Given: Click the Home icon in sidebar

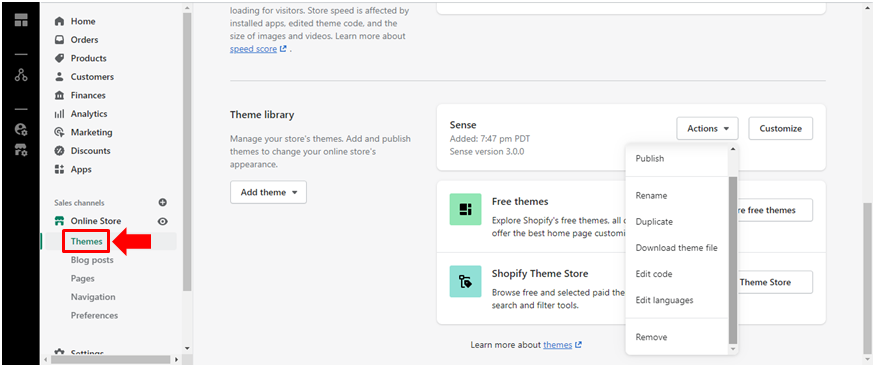Looking at the screenshot, I should (60, 21).
